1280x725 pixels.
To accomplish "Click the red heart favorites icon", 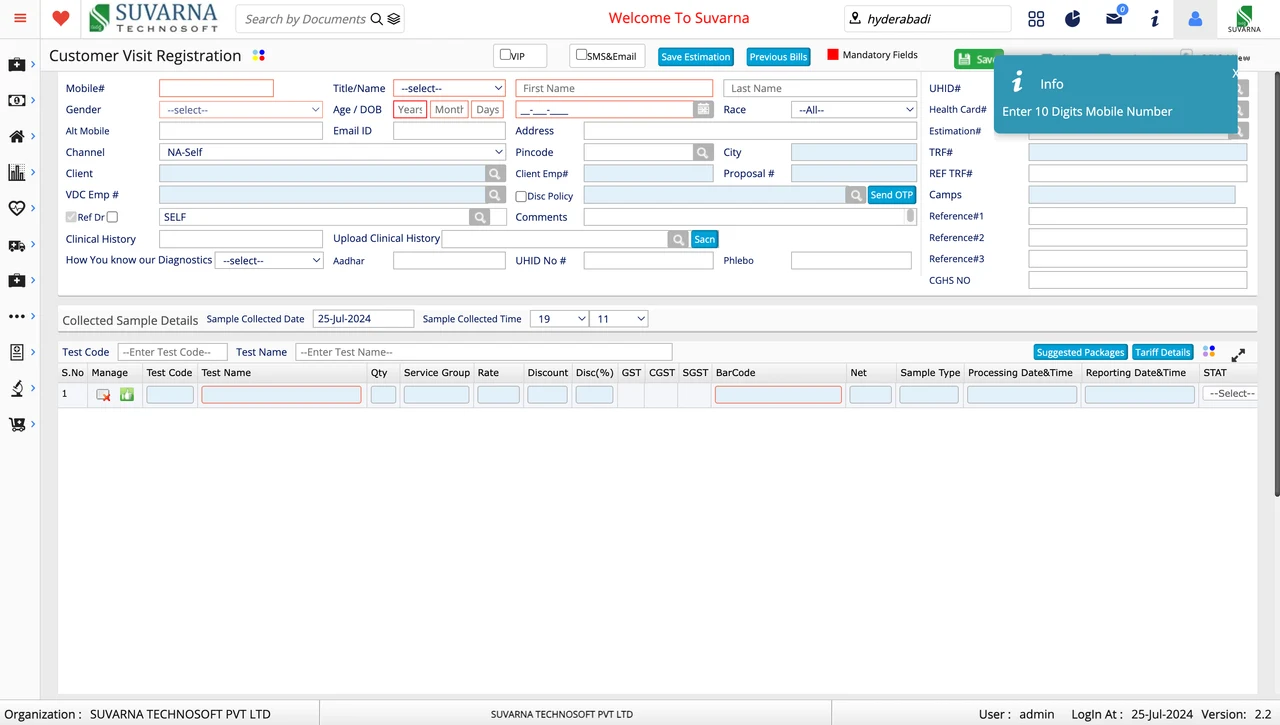I will point(60,18).
